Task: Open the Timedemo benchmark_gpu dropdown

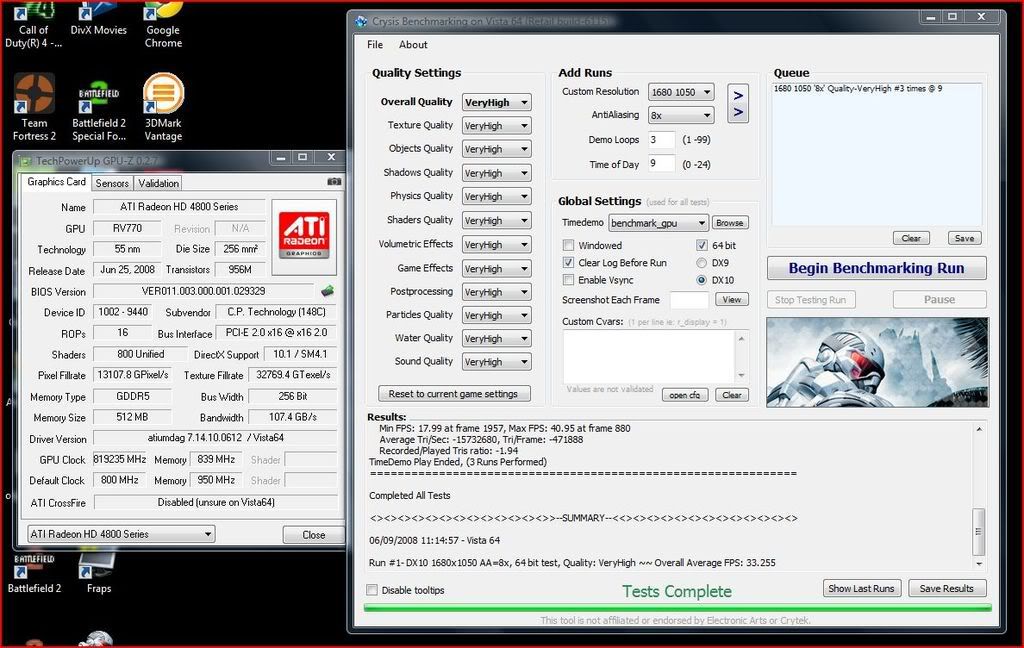Action: tap(658, 223)
